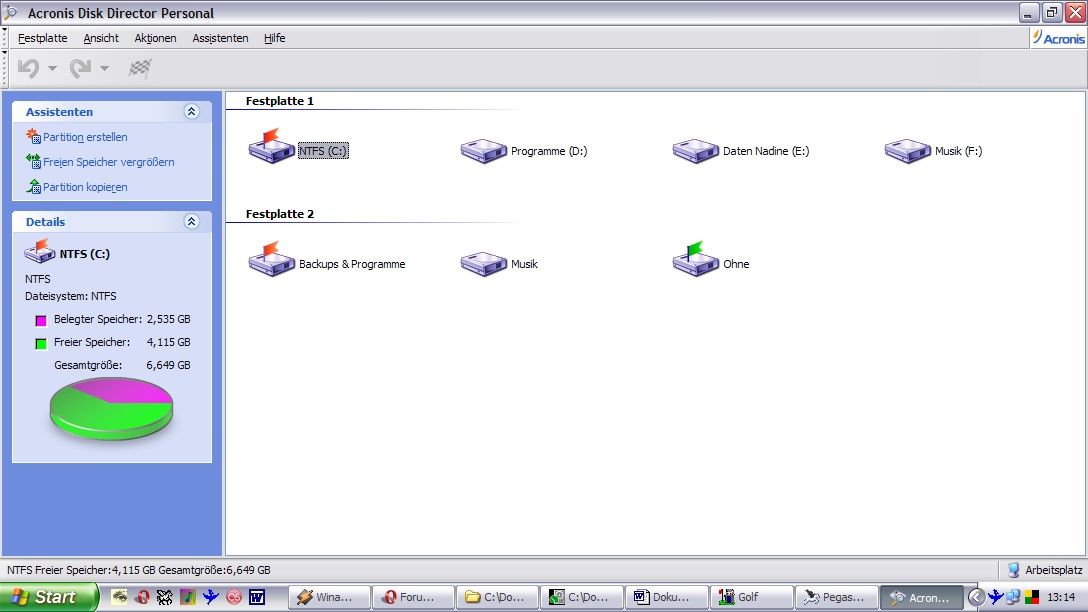Click the Acron... taskbar button
Screen dimensions: 1088x612
[x=921, y=597]
